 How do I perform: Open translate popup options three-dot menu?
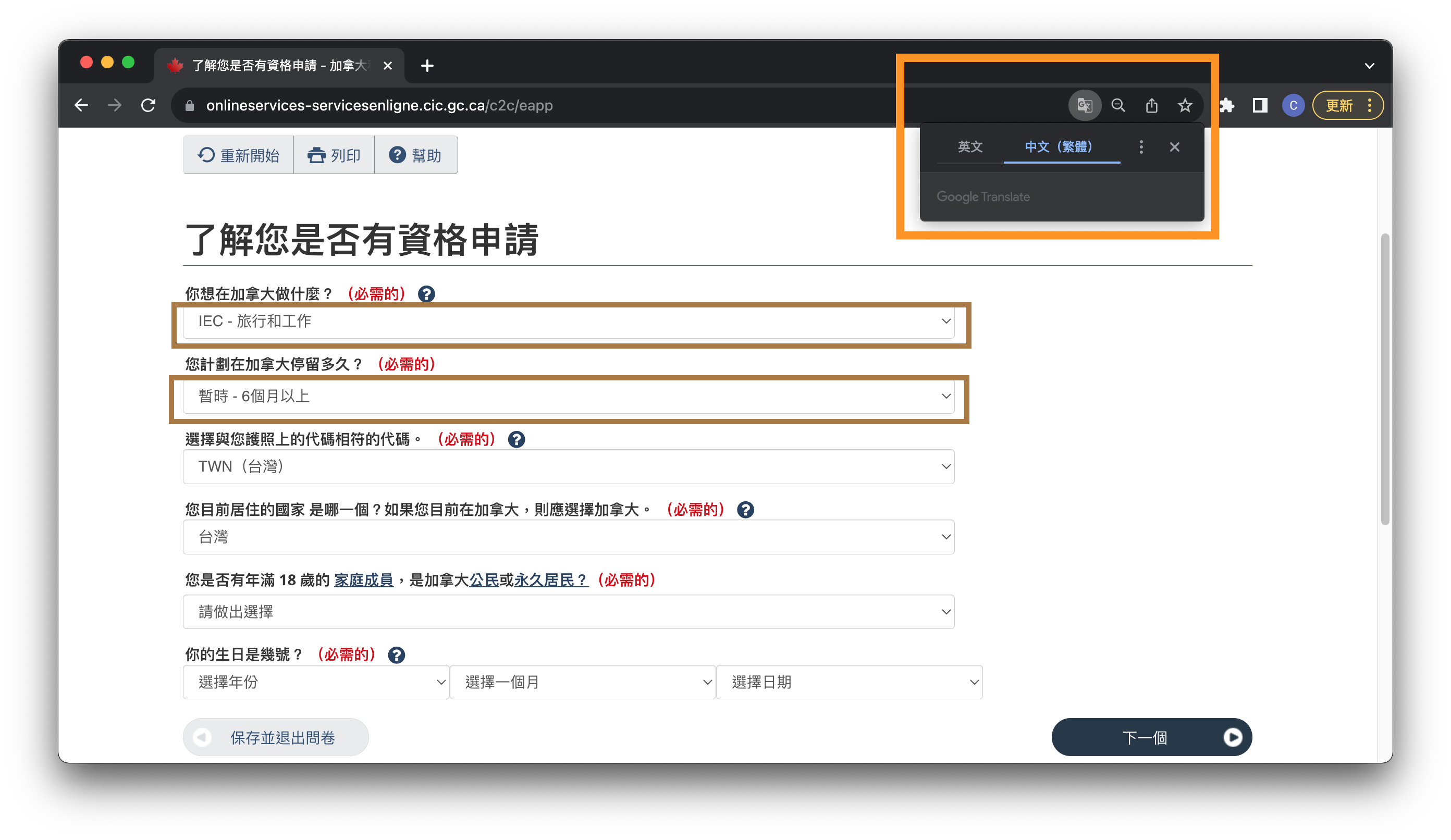click(1141, 147)
